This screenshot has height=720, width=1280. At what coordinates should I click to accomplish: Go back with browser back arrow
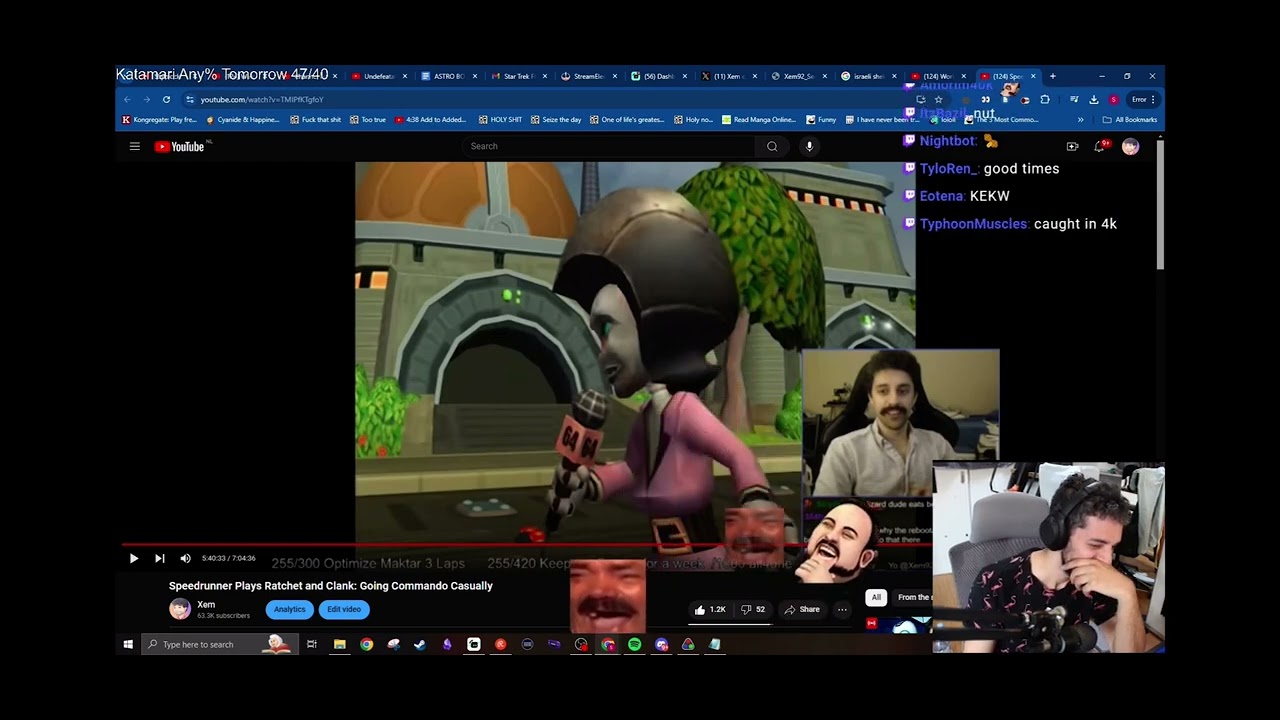[x=127, y=99]
